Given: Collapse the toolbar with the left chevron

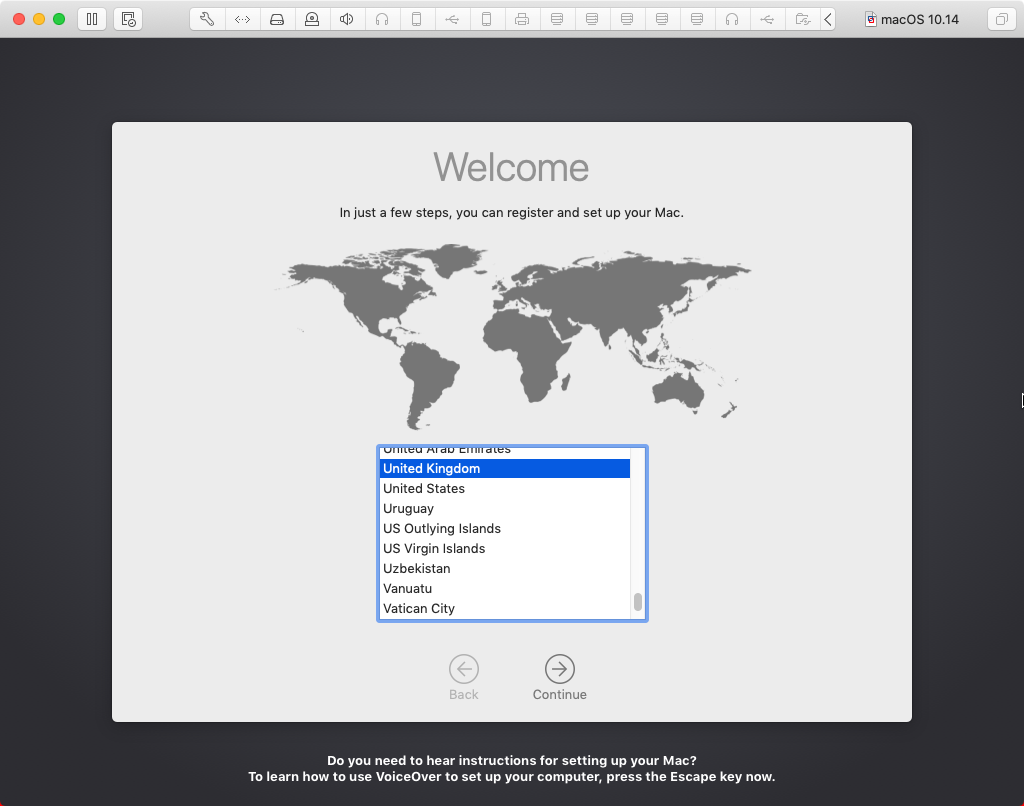Looking at the screenshot, I should 828,19.
